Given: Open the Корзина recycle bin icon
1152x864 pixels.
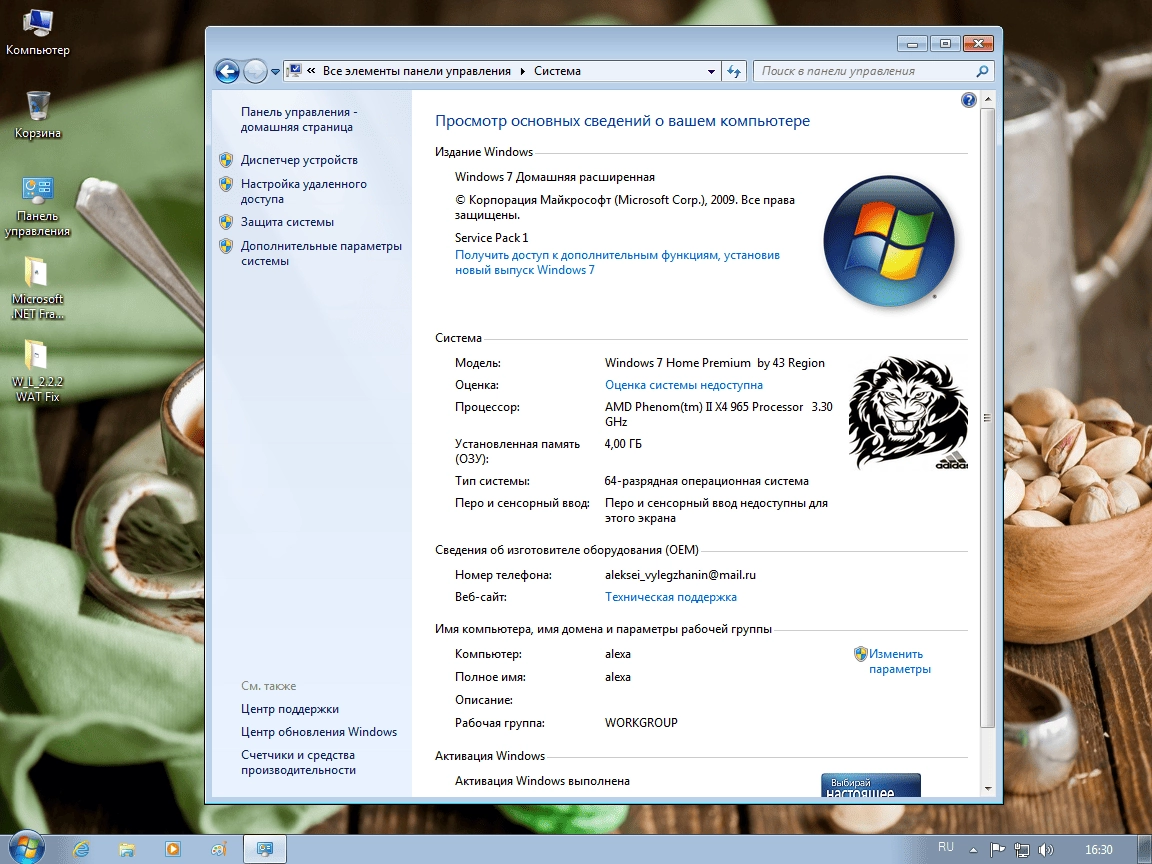Looking at the screenshot, I should (x=37, y=115).
